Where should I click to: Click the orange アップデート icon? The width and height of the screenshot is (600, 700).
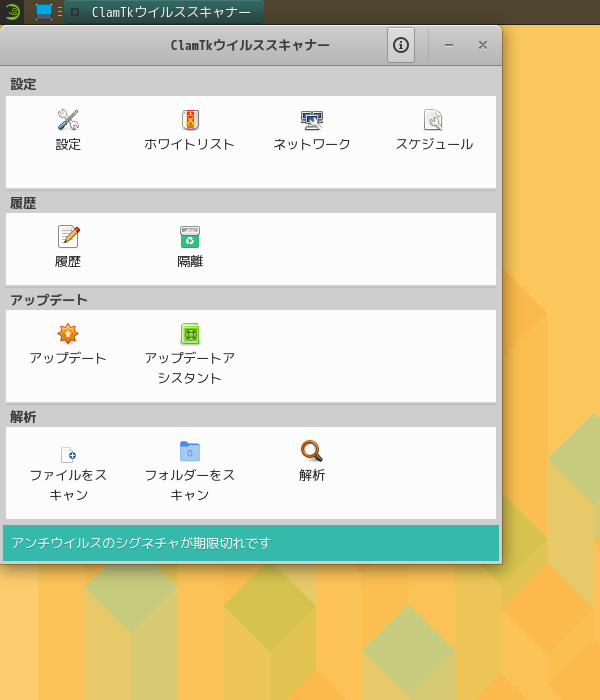click(68, 333)
